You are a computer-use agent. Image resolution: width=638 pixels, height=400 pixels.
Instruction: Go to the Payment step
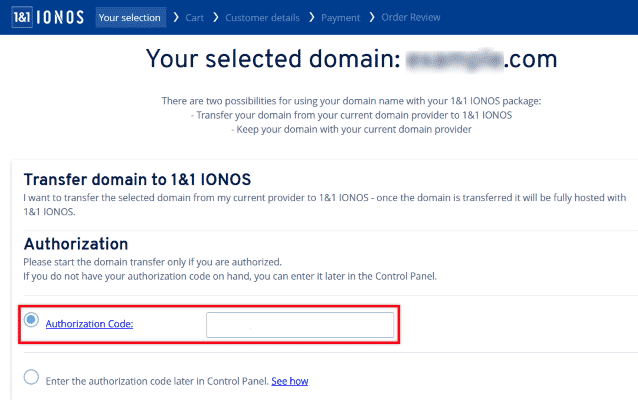tap(341, 18)
